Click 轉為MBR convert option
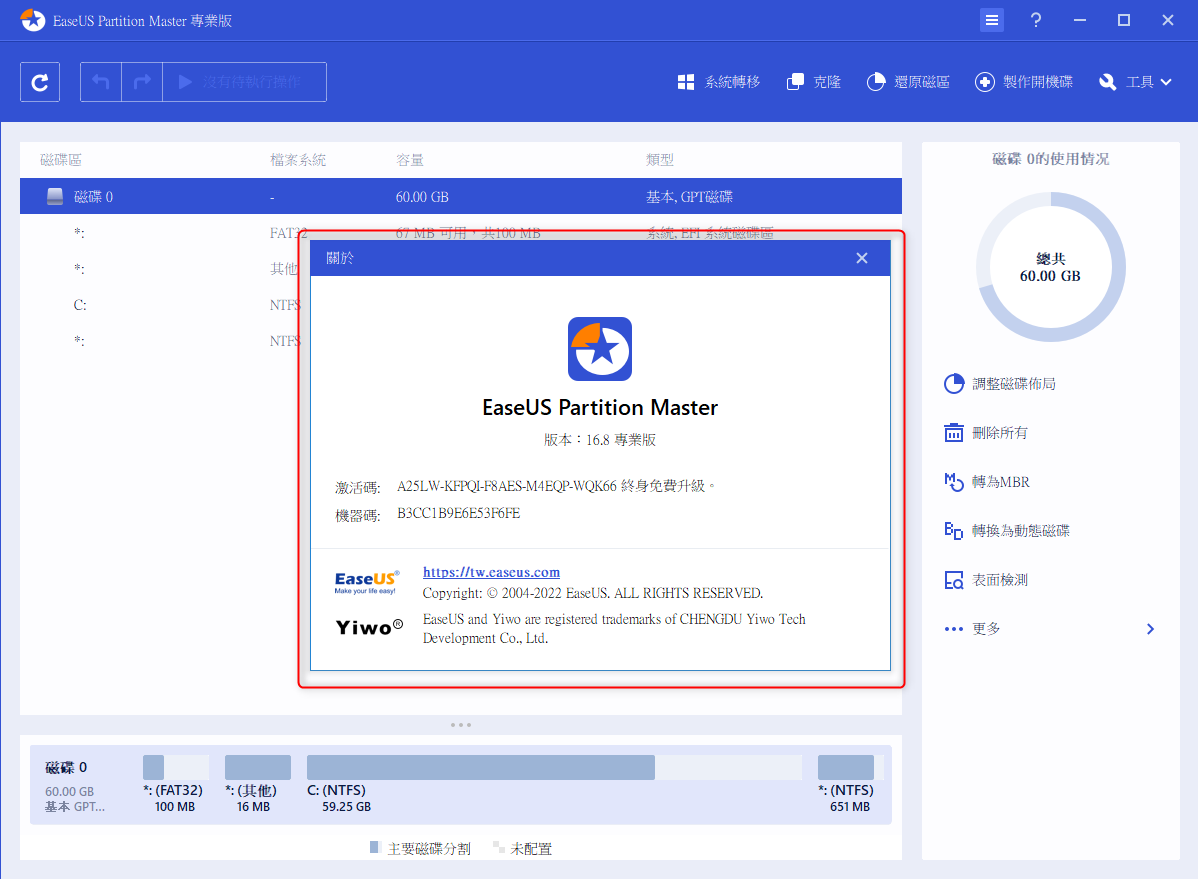This screenshot has height=879, width=1198. coord(987,482)
